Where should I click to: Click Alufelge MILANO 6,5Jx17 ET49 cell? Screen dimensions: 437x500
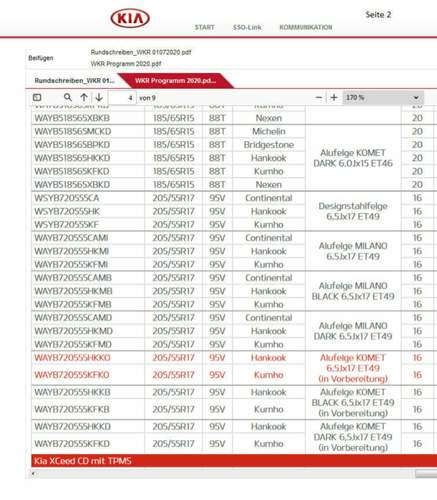coord(353,251)
